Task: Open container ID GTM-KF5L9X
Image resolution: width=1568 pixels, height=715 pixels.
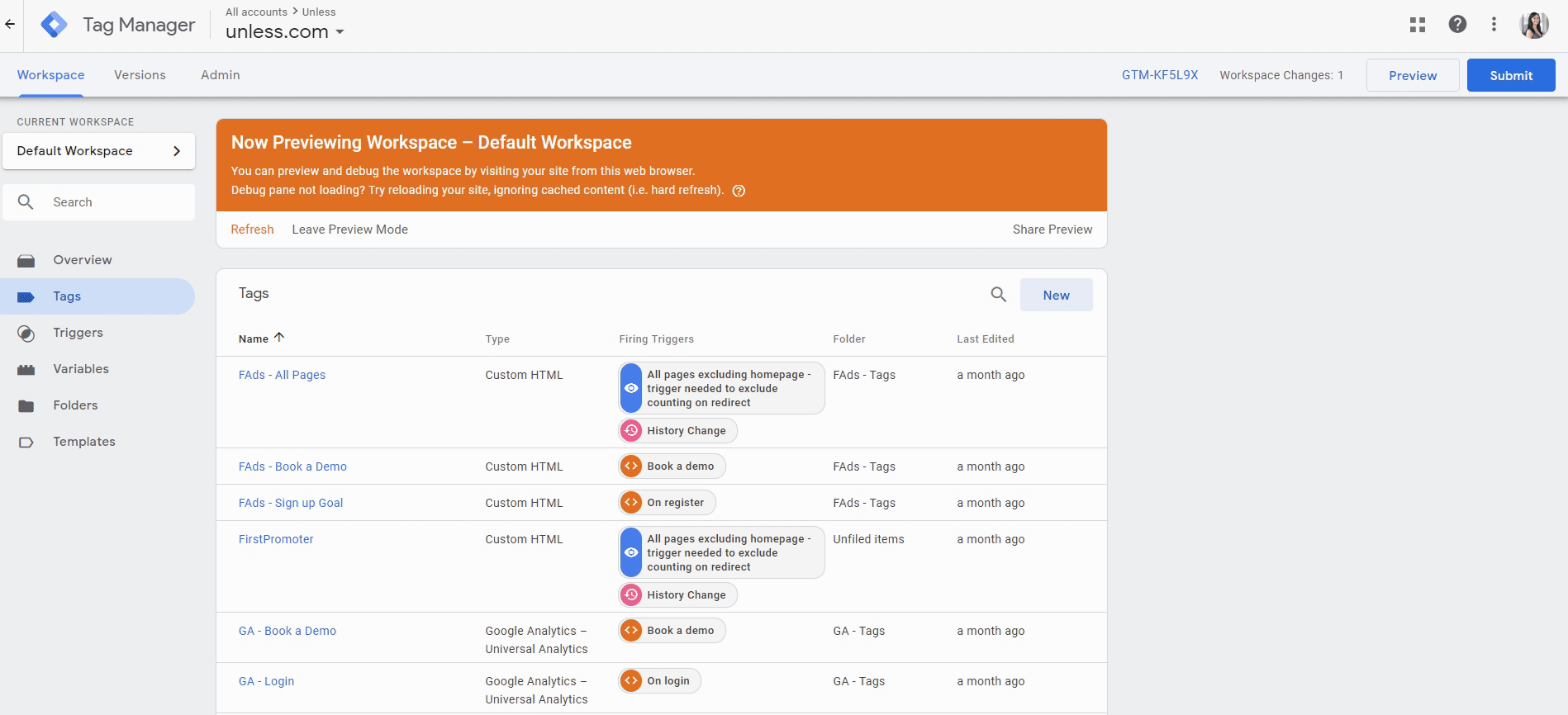Action: point(1160,75)
